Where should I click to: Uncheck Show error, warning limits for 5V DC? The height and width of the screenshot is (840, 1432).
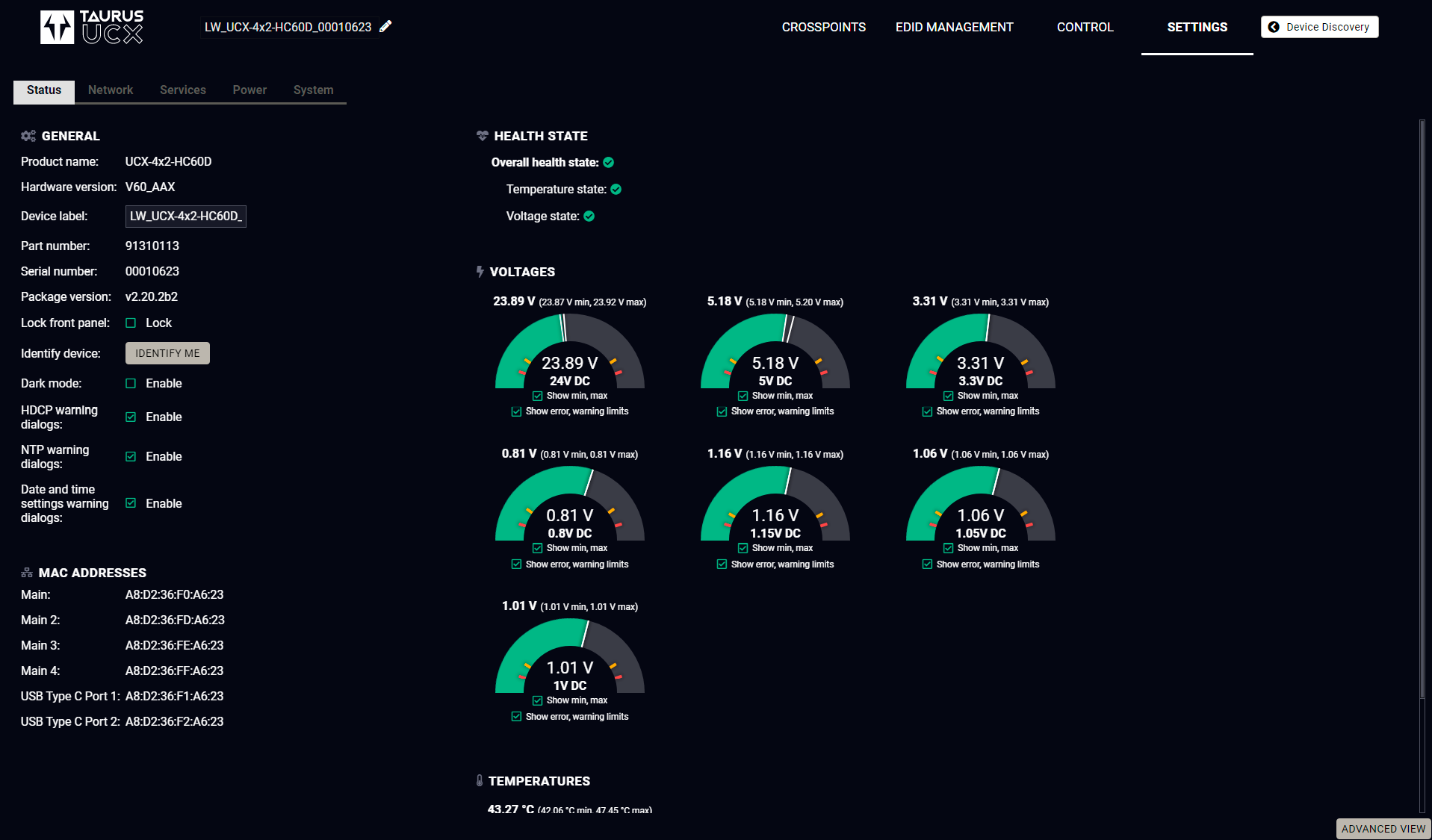pyautogui.click(x=722, y=412)
